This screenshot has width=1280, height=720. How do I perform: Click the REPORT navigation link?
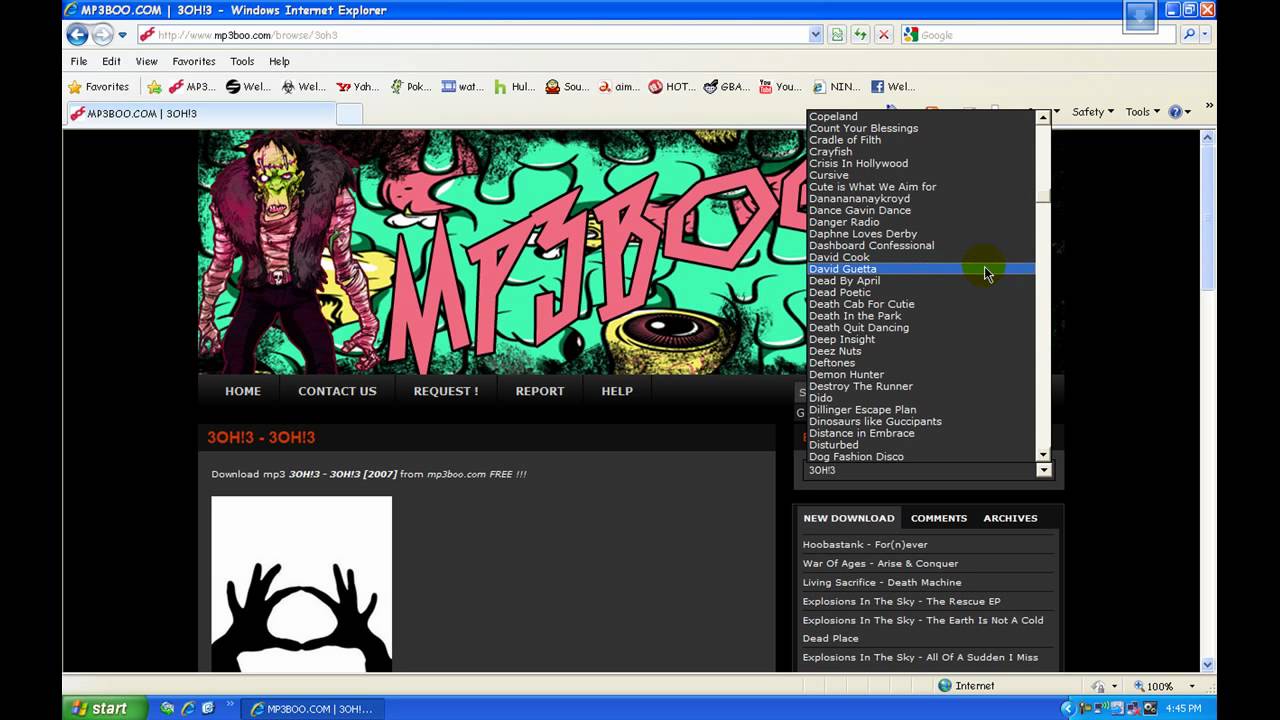(540, 391)
